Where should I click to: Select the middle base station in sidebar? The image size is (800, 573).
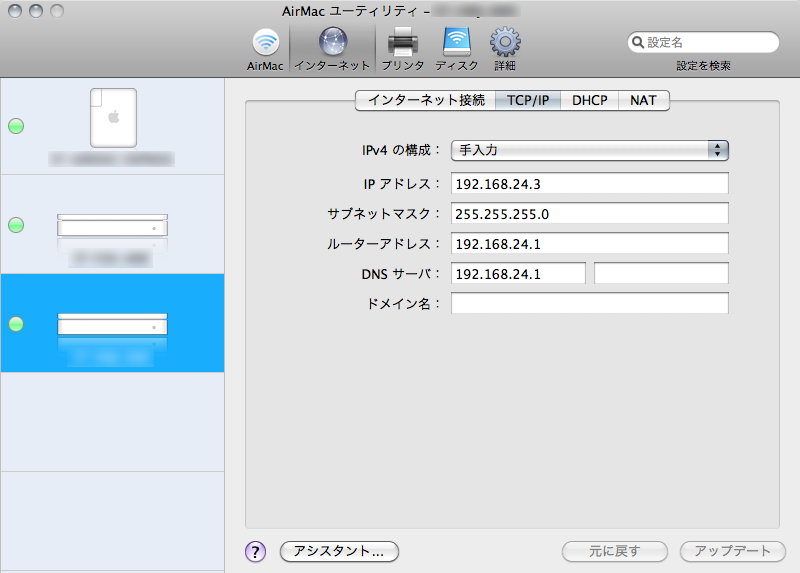tap(112, 225)
